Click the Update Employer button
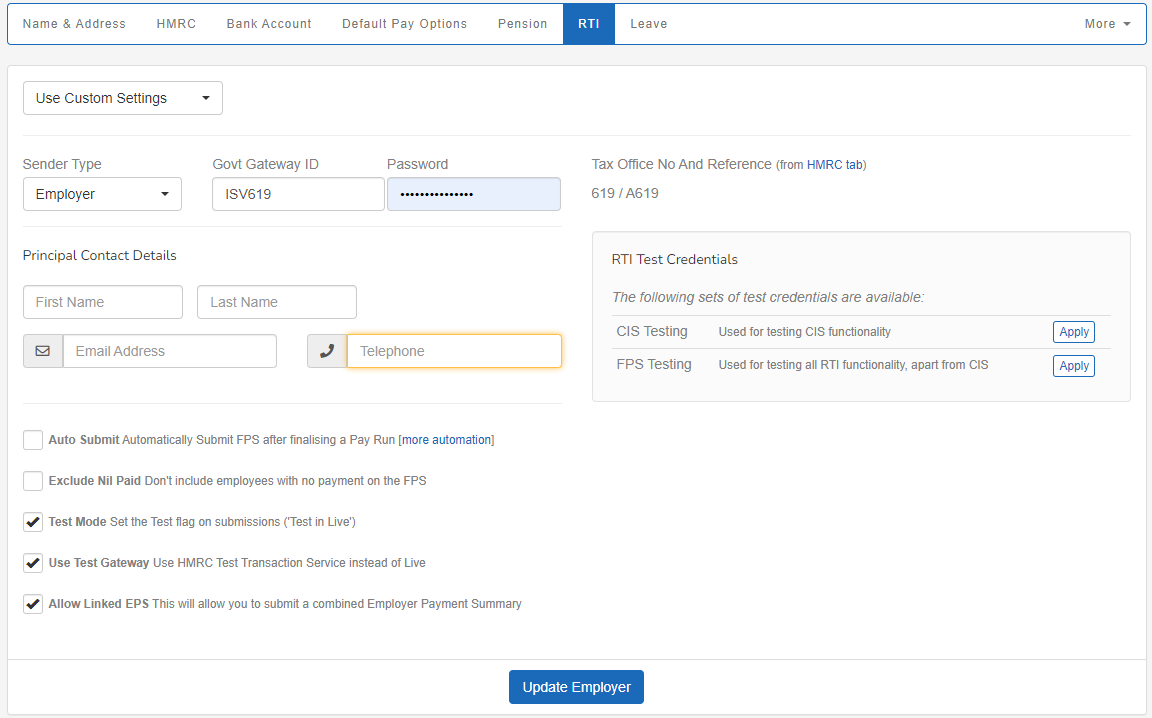This screenshot has width=1152, height=718. [576, 687]
